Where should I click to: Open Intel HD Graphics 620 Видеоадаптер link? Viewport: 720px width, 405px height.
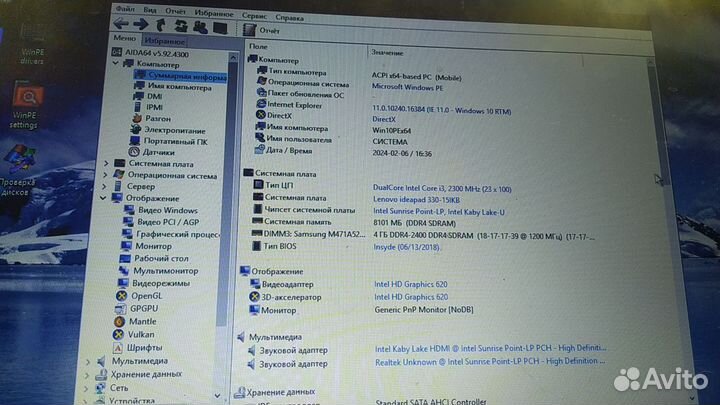[x=411, y=284]
